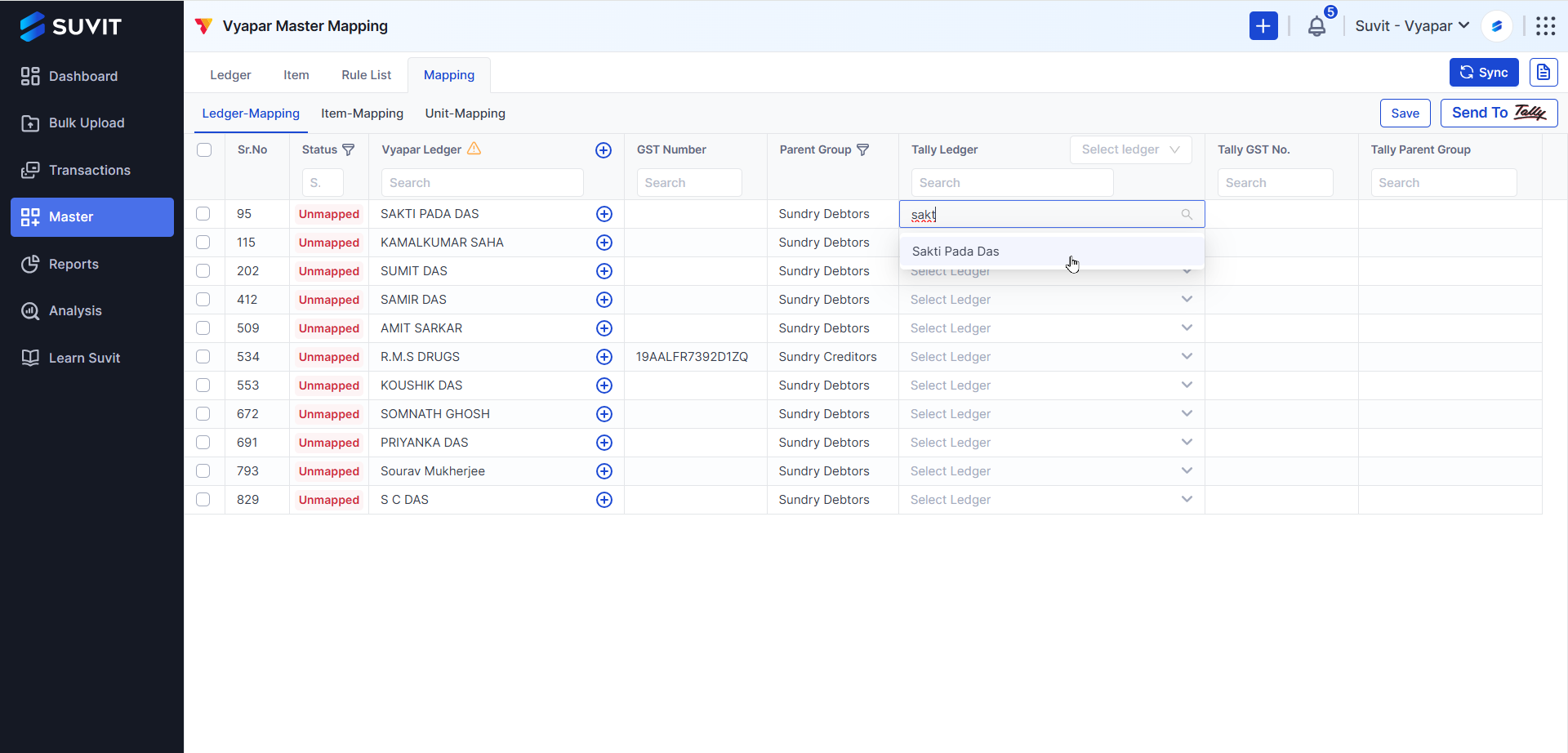Check the row 115 KAMALKUMAR SAHA checkbox
This screenshot has height=753, width=1568.
point(203,243)
